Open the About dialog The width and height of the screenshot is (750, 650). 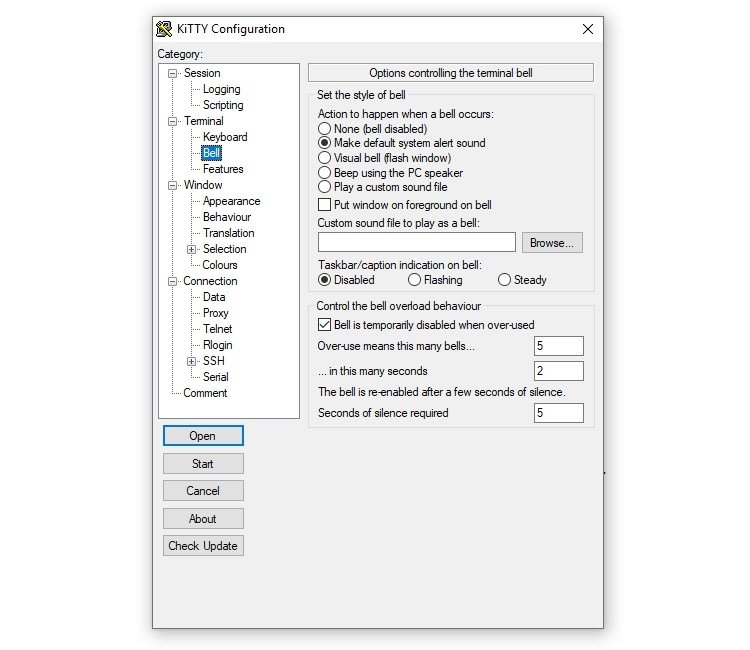(x=203, y=518)
